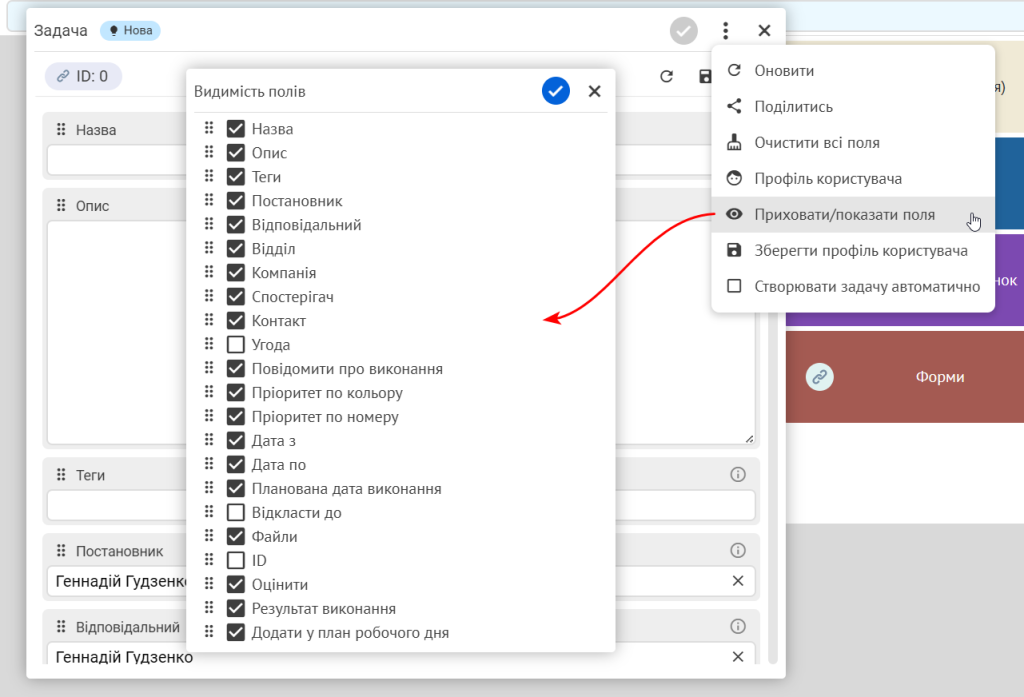Screen dimensions: 1024x697
Task: Click drag handle of Додати у план робочого дня
Action: (209, 632)
